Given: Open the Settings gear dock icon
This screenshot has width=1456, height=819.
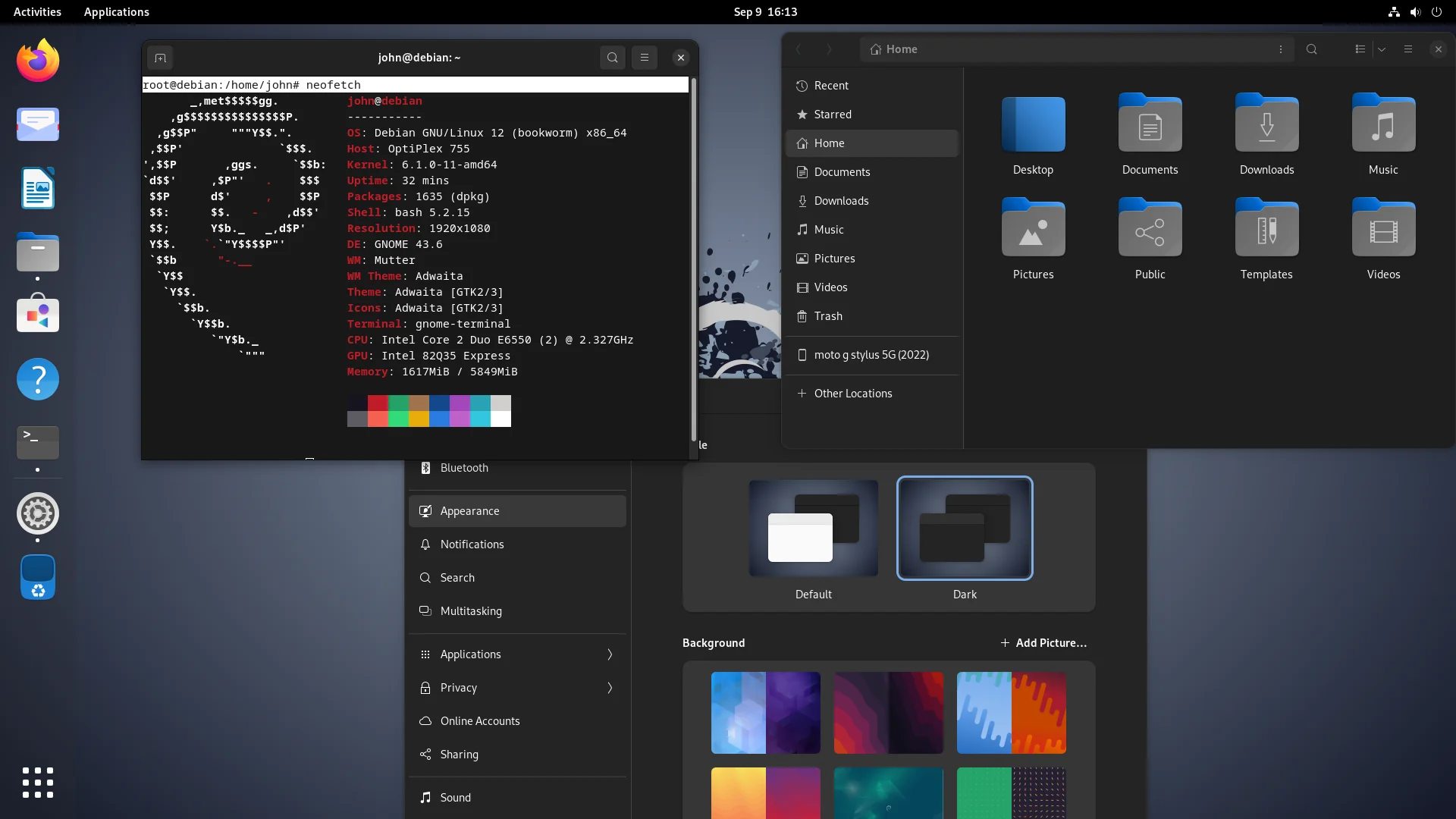Looking at the screenshot, I should pyautogui.click(x=38, y=513).
